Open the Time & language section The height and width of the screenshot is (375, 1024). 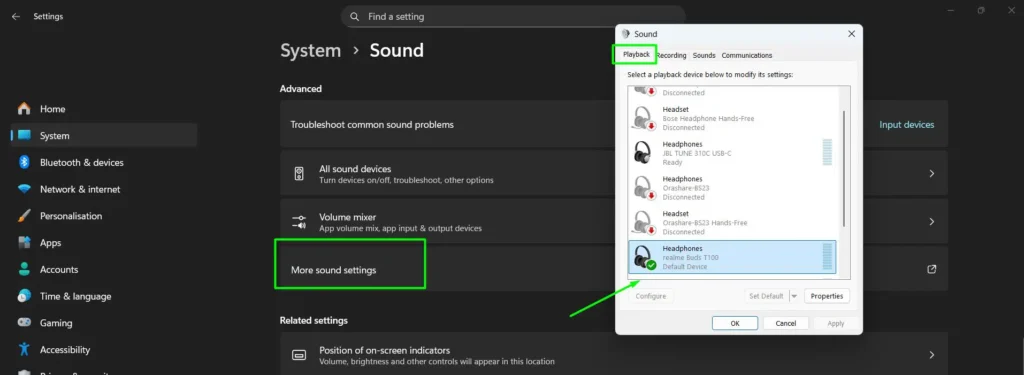tap(76, 296)
